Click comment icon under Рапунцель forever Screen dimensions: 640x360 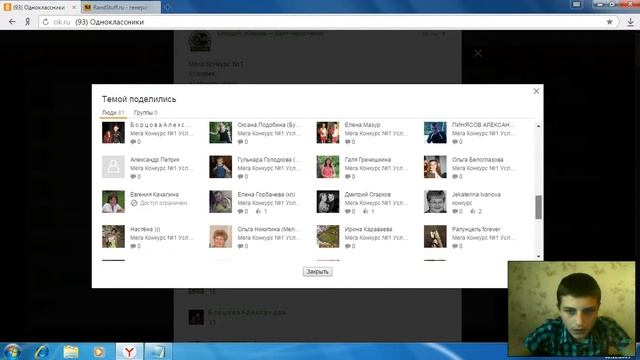[x=455, y=246]
